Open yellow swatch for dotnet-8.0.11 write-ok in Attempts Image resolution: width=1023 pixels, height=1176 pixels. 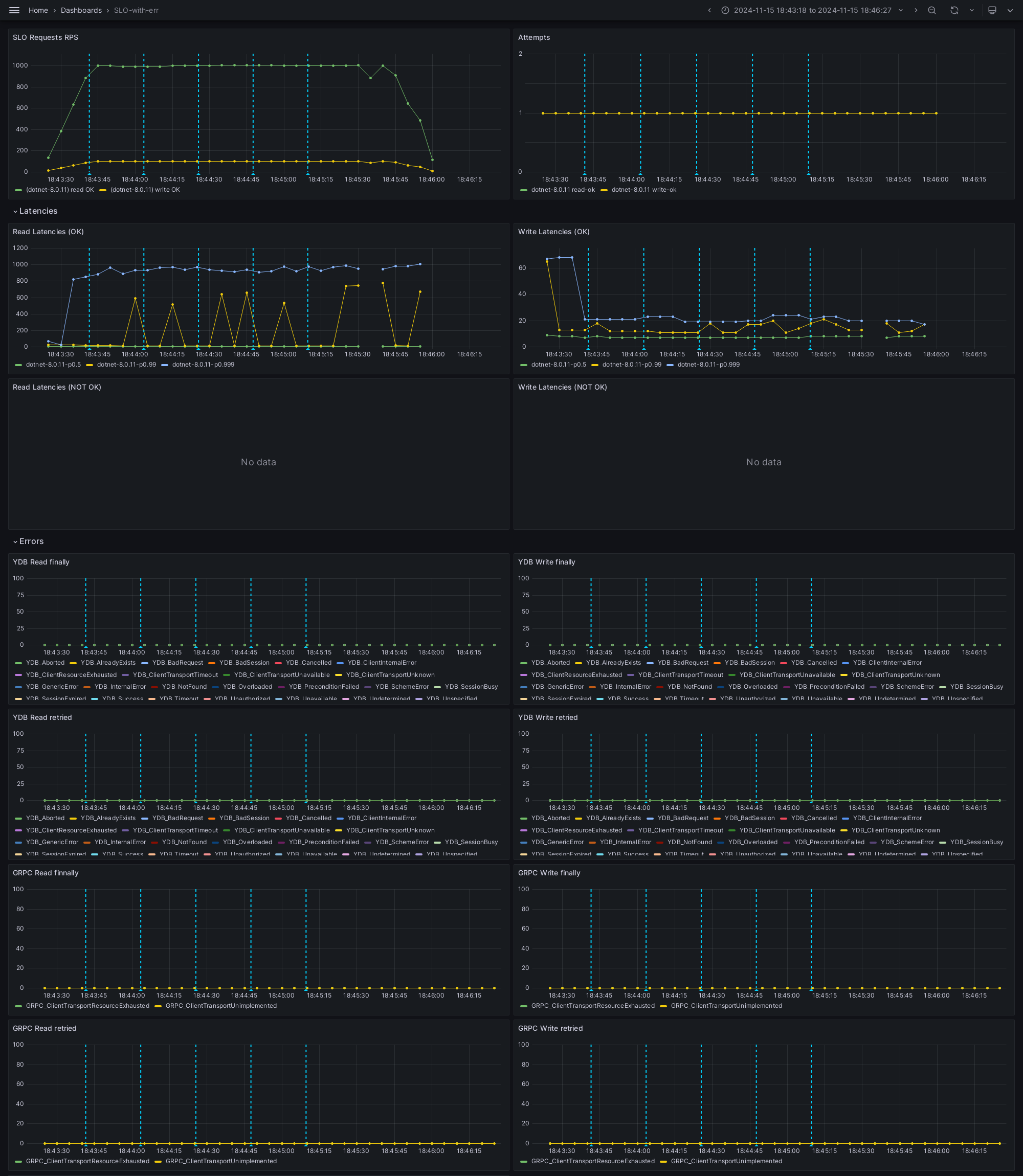[604, 190]
